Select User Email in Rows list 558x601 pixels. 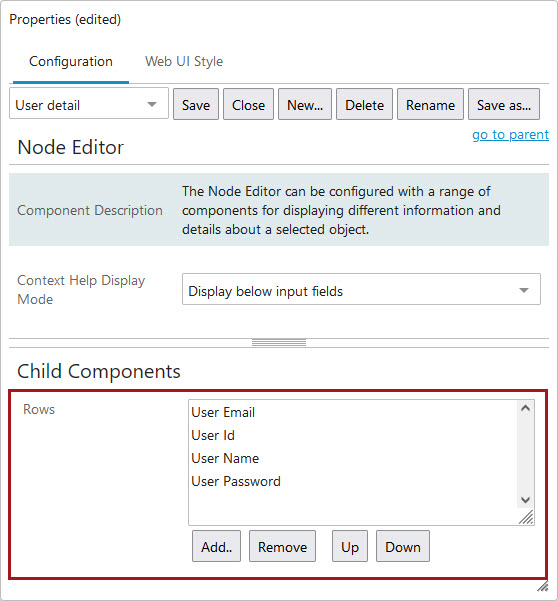click(223, 412)
